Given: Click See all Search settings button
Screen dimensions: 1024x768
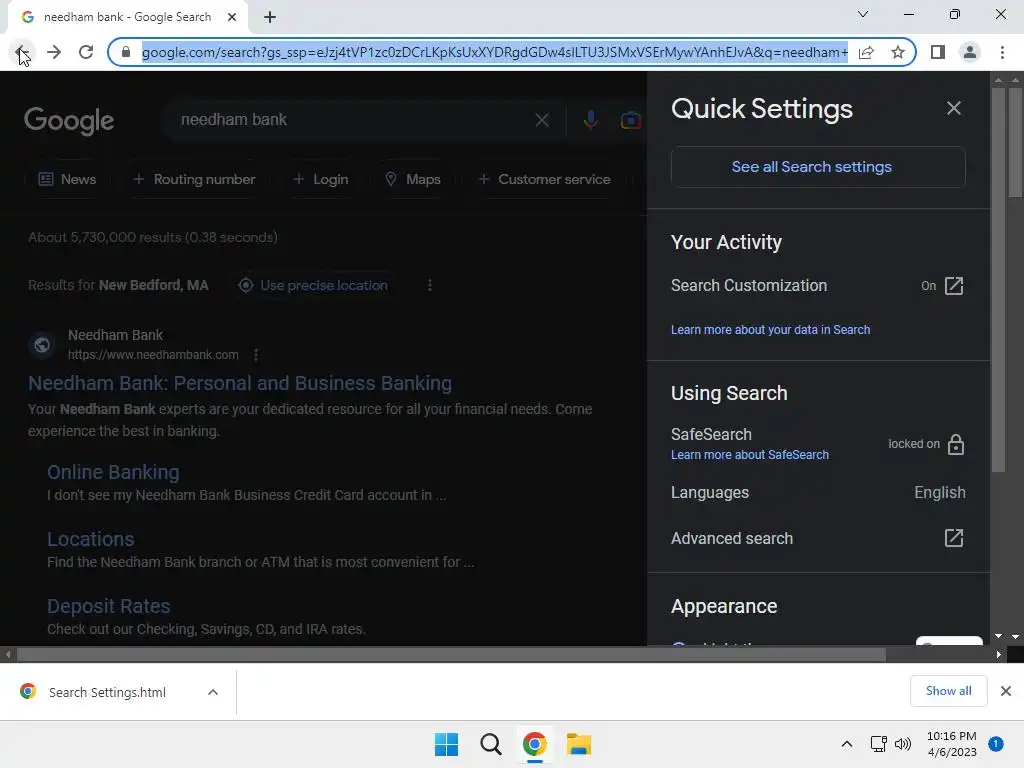Looking at the screenshot, I should (818, 167).
